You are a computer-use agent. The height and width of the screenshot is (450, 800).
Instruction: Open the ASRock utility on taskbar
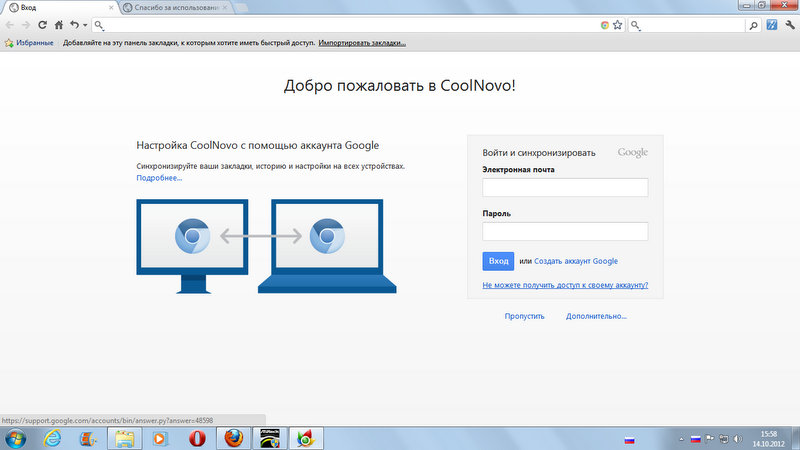pos(269,438)
